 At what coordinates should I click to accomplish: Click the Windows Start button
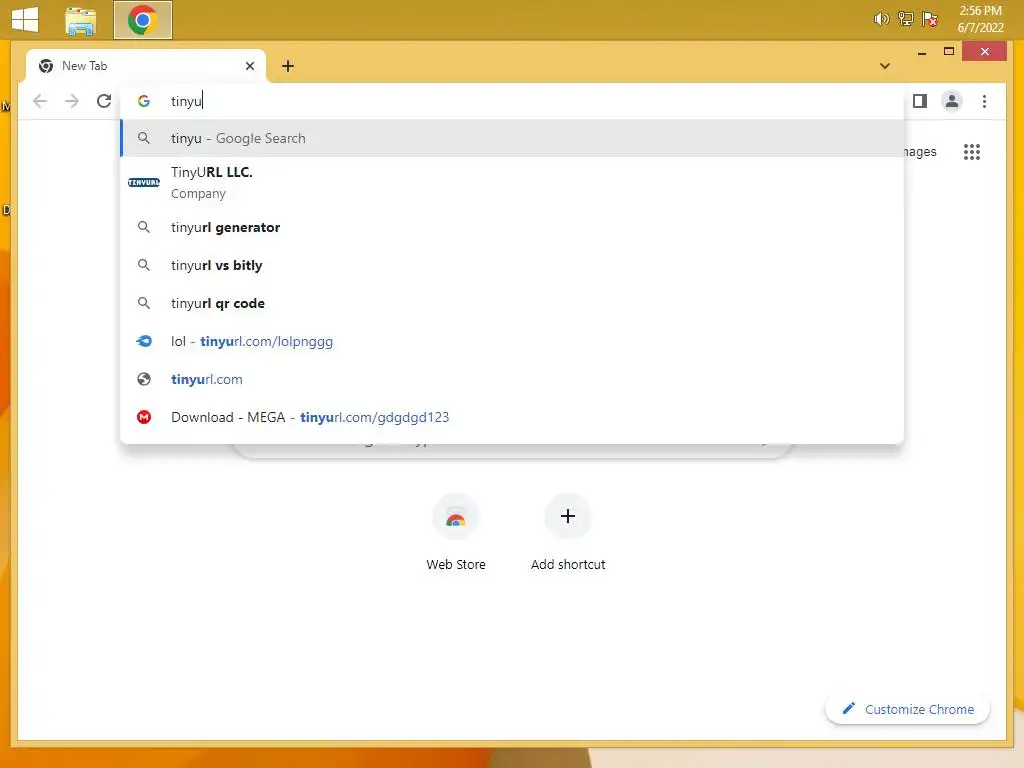(25, 20)
